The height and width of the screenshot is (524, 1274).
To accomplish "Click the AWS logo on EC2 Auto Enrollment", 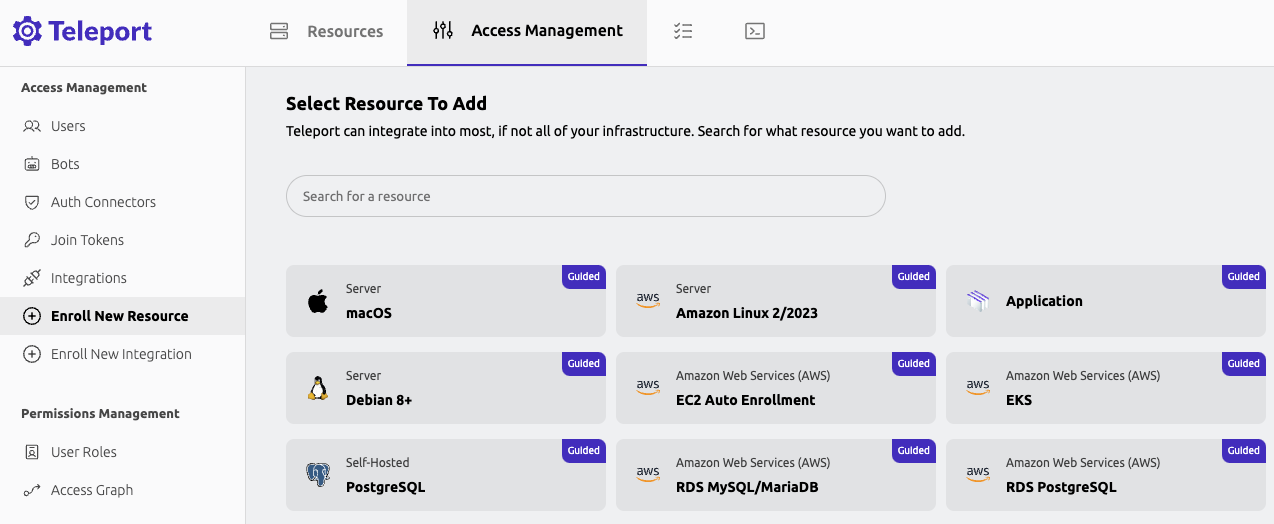I will tap(648, 388).
